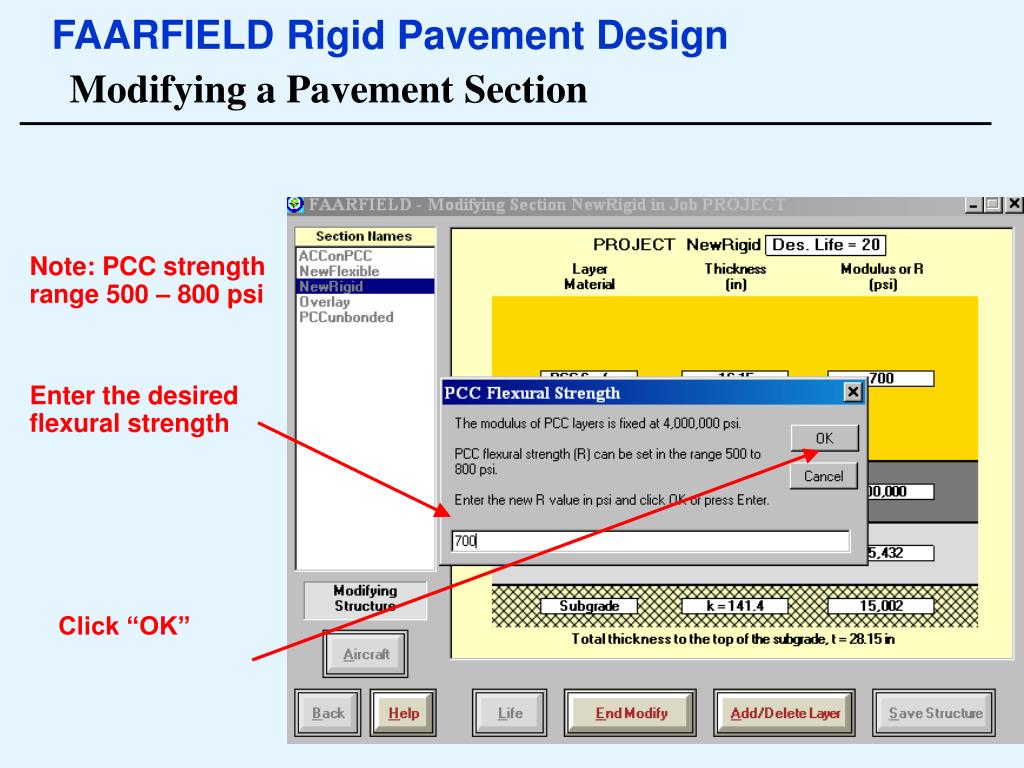Screen dimensions: 1024x768
Task: Click OK in PCC Flexural Strength dialog
Action: coord(824,438)
